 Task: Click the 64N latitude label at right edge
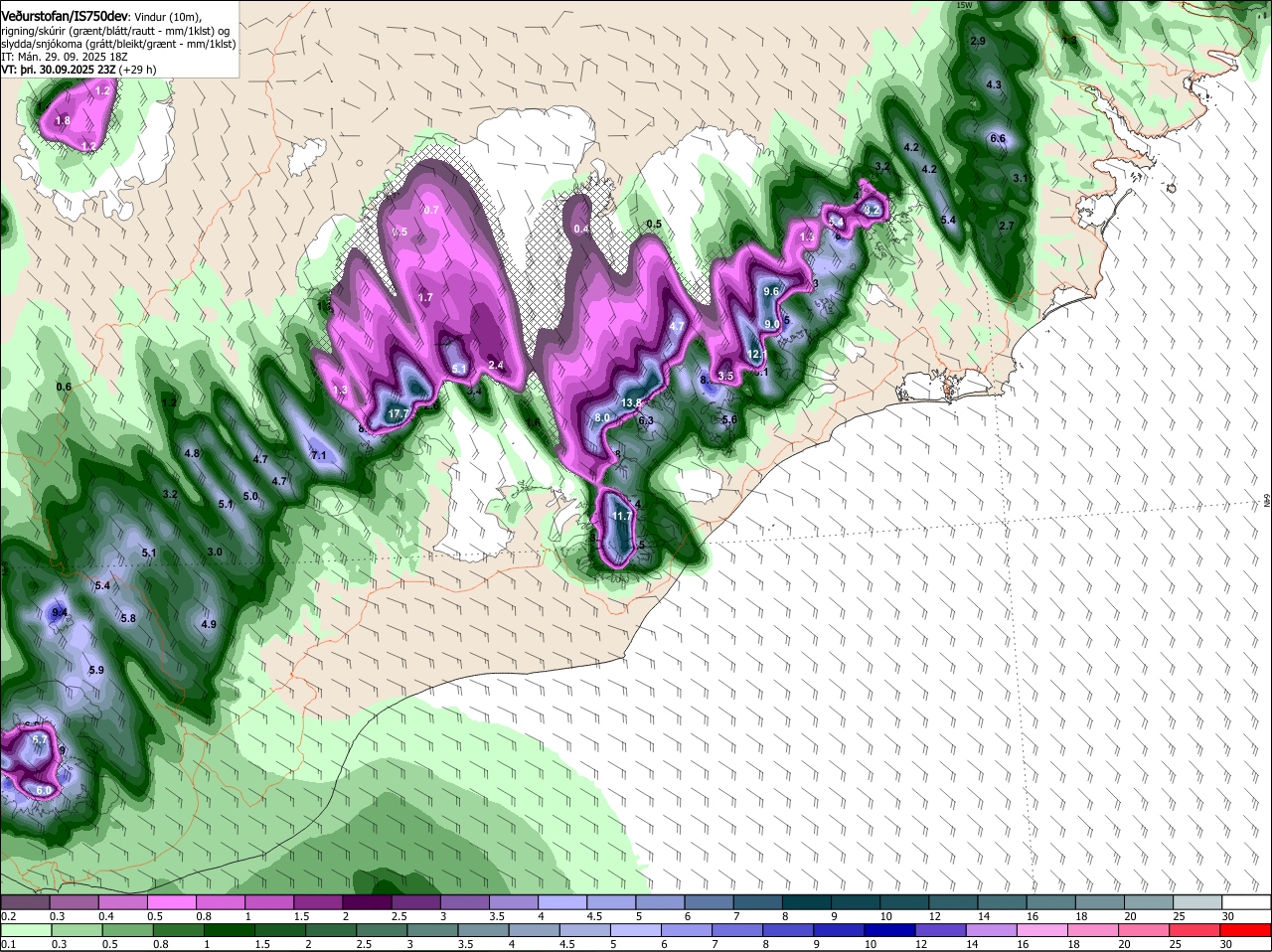(1267, 500)
